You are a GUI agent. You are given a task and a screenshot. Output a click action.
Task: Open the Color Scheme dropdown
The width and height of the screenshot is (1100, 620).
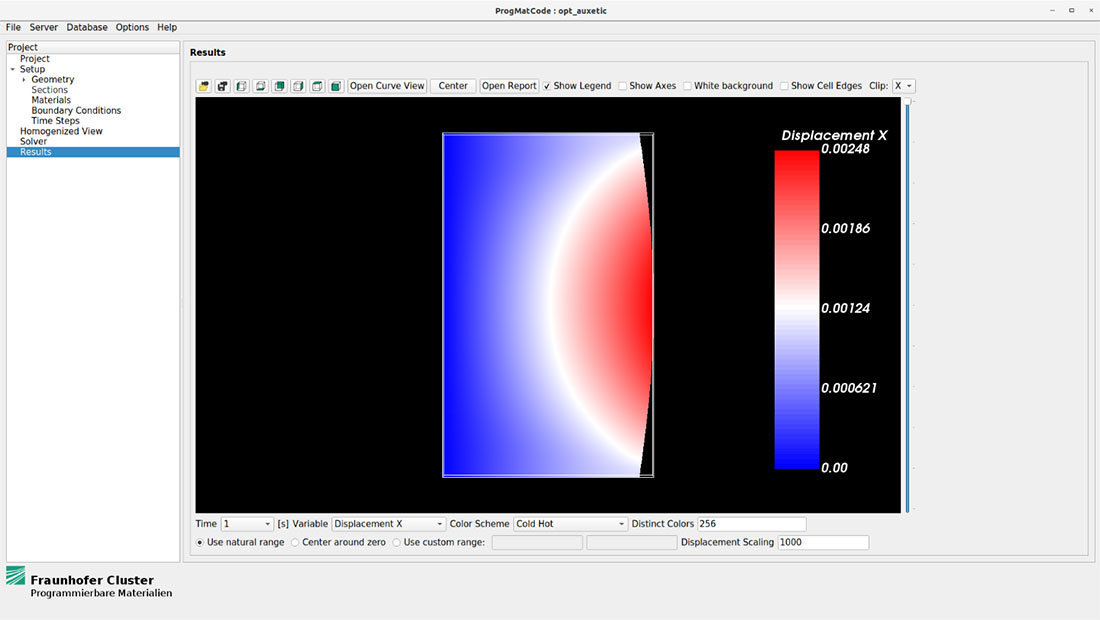pyautogui.click(x=570, y=523)
